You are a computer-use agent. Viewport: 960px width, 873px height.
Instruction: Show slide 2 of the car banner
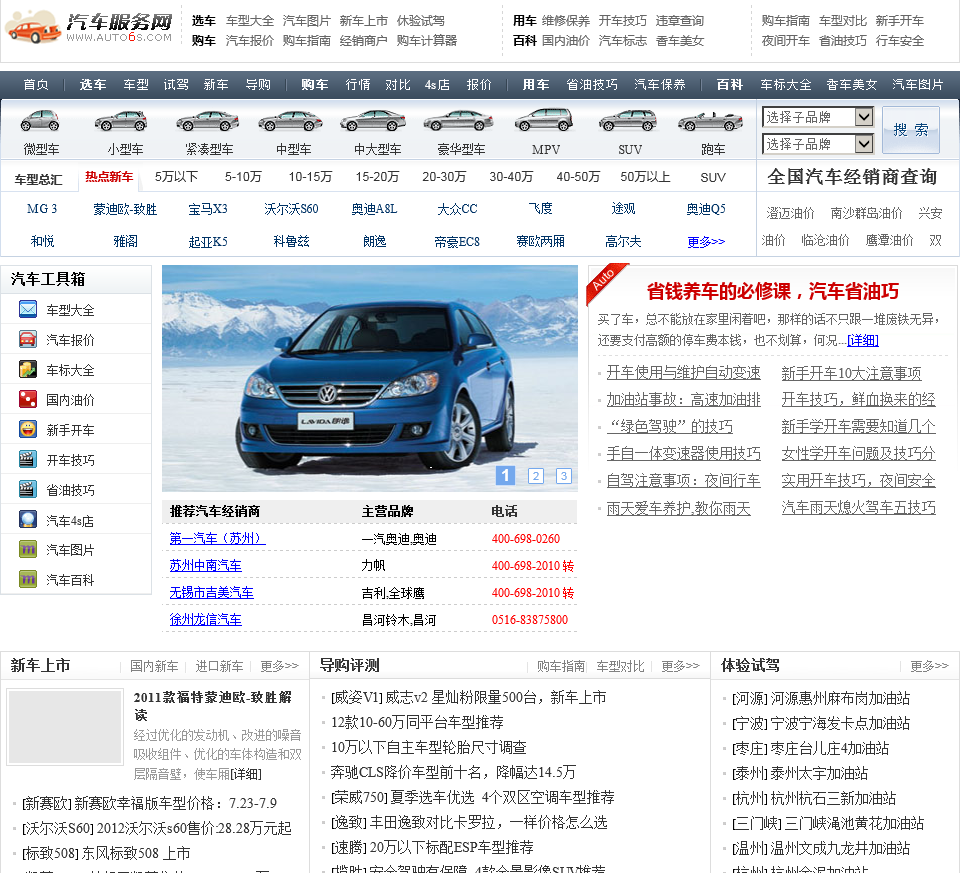point(536,476)
